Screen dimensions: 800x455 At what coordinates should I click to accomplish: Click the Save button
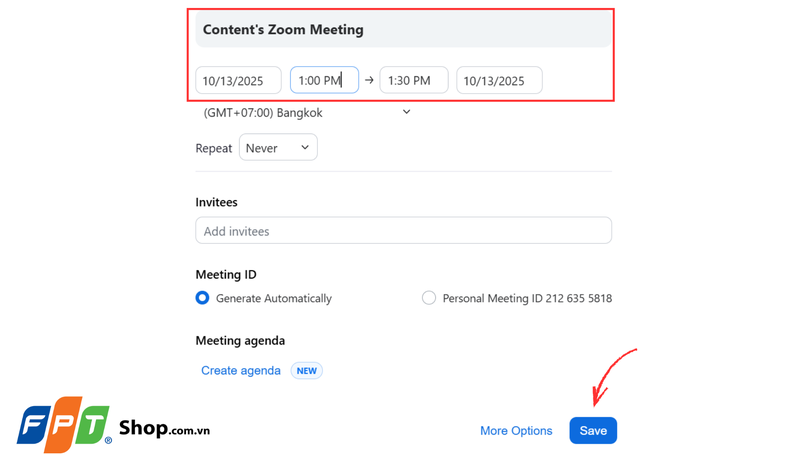click(x=593, y=430)
